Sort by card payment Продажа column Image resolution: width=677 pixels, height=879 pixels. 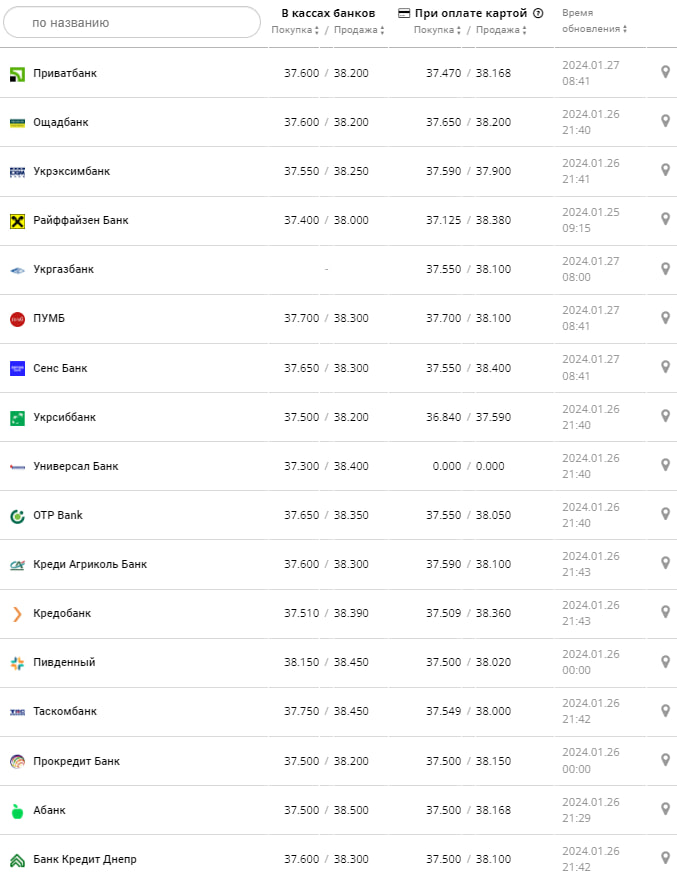[x=499, y=30]
